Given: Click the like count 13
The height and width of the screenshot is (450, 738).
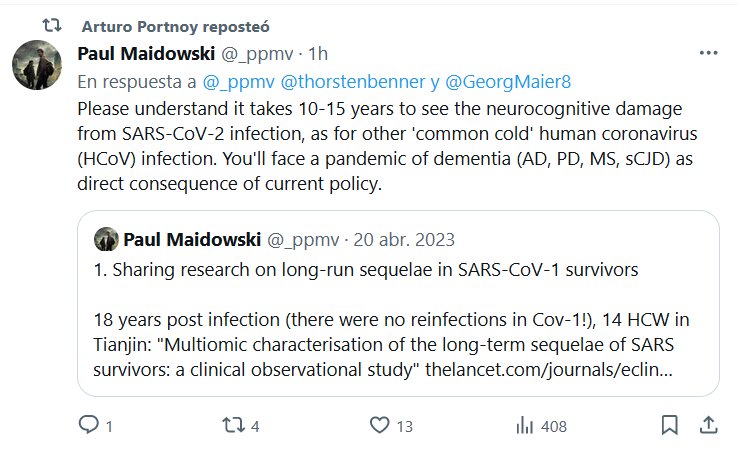Looking at the screenshot, I should 404,426.
